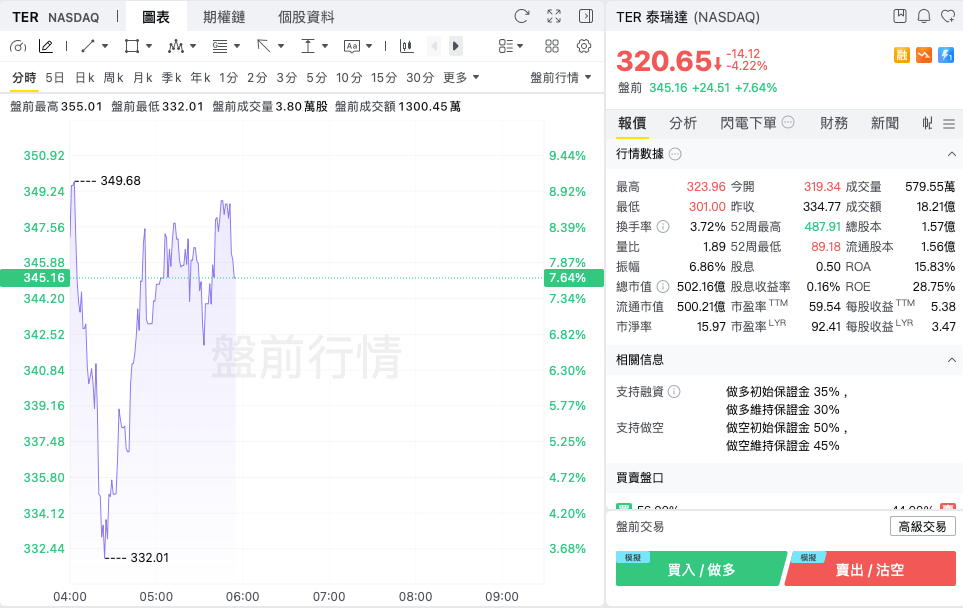
Task: Click the next drawing tools arrow
Action: click(x=455, y=46)
